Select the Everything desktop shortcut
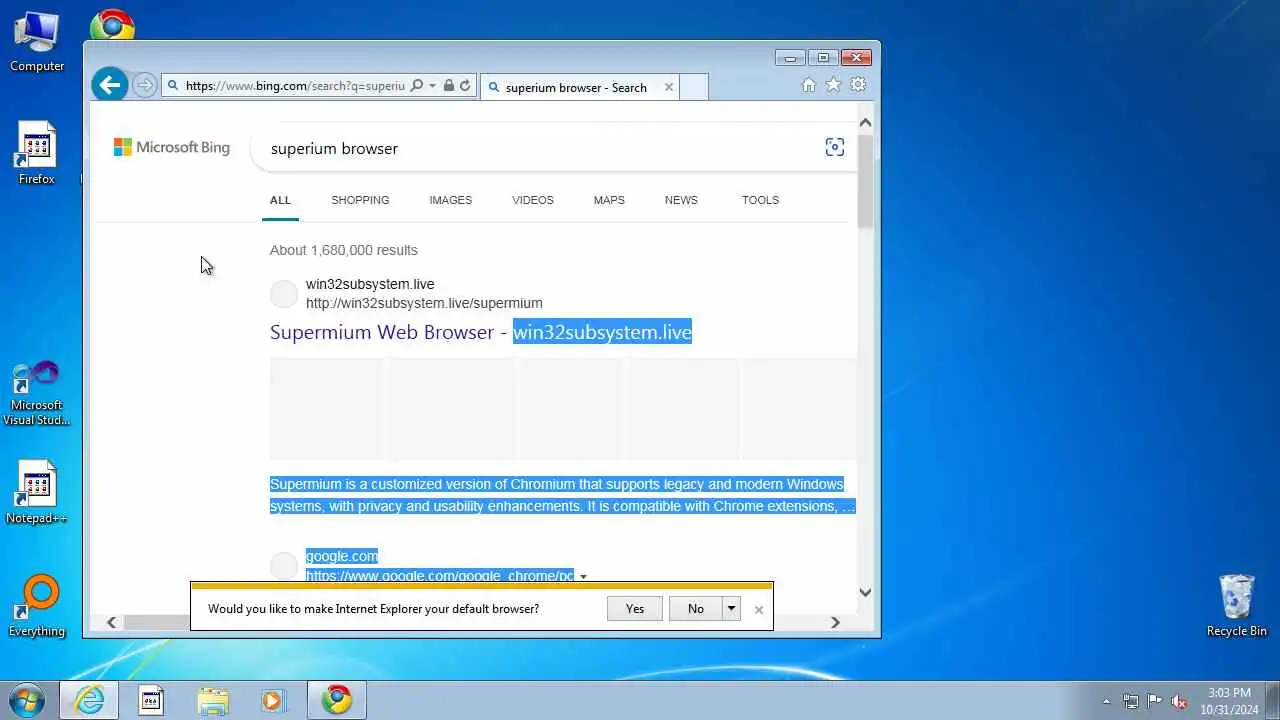The width and height of the screenshot is (1280, 720). click(x=37, y=607)
